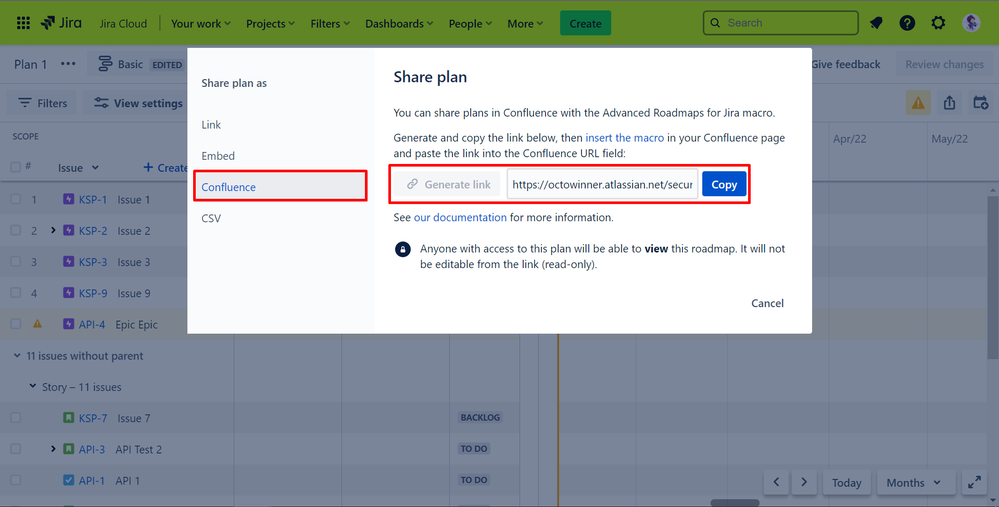Screen dimensions: 999x507
Task: Click the fullscreen expand arrows icon
Action: 974,483
